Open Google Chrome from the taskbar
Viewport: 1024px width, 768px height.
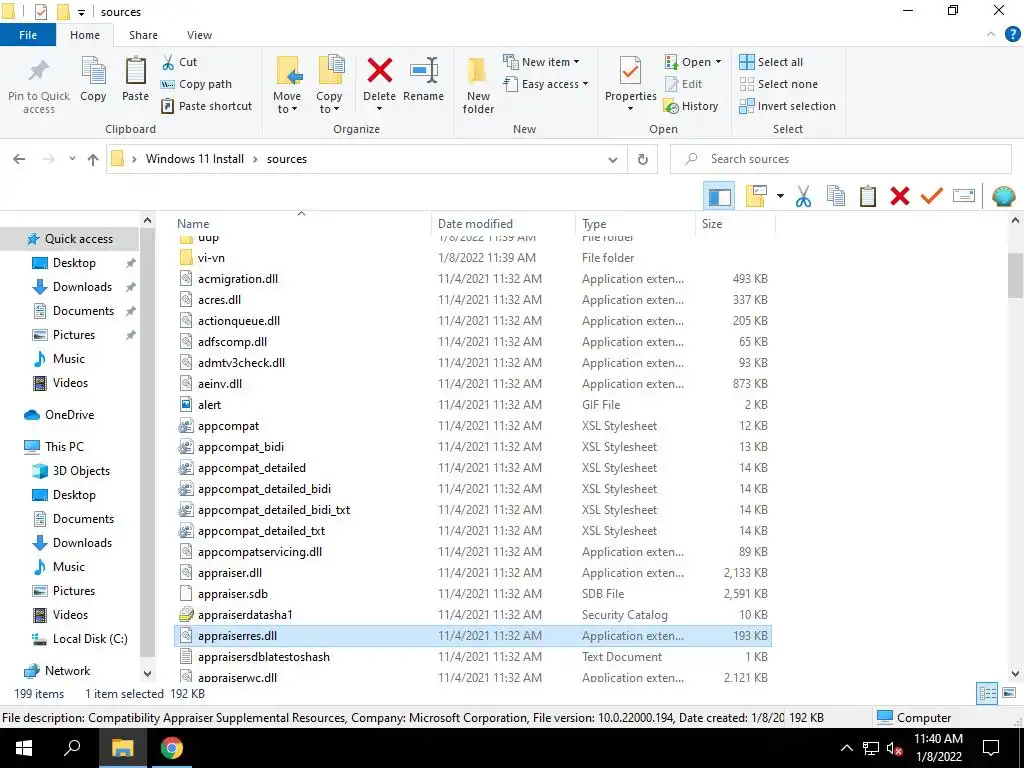point(172,748)
